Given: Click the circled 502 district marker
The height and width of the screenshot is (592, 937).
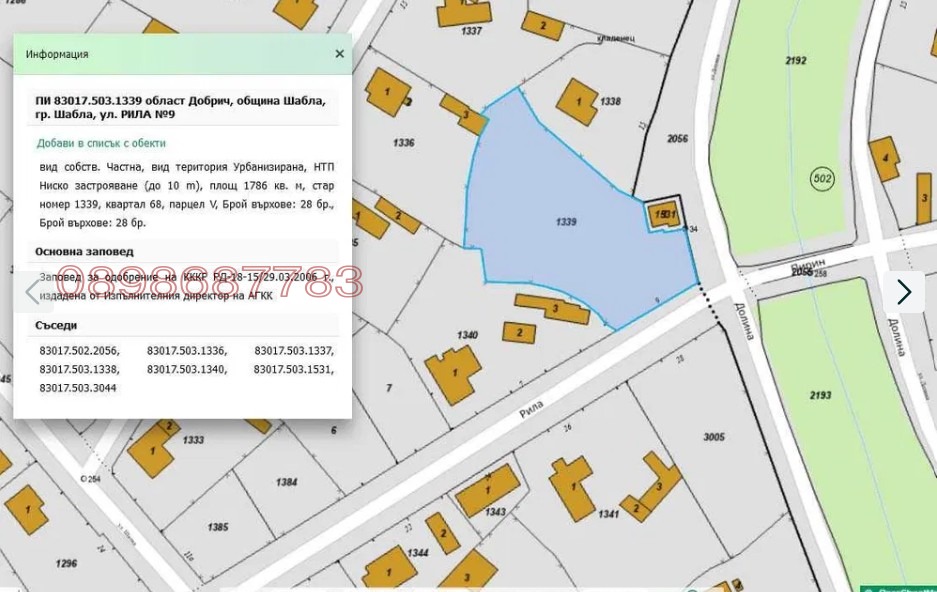Looking at the screenshot, I should point(822,178).
